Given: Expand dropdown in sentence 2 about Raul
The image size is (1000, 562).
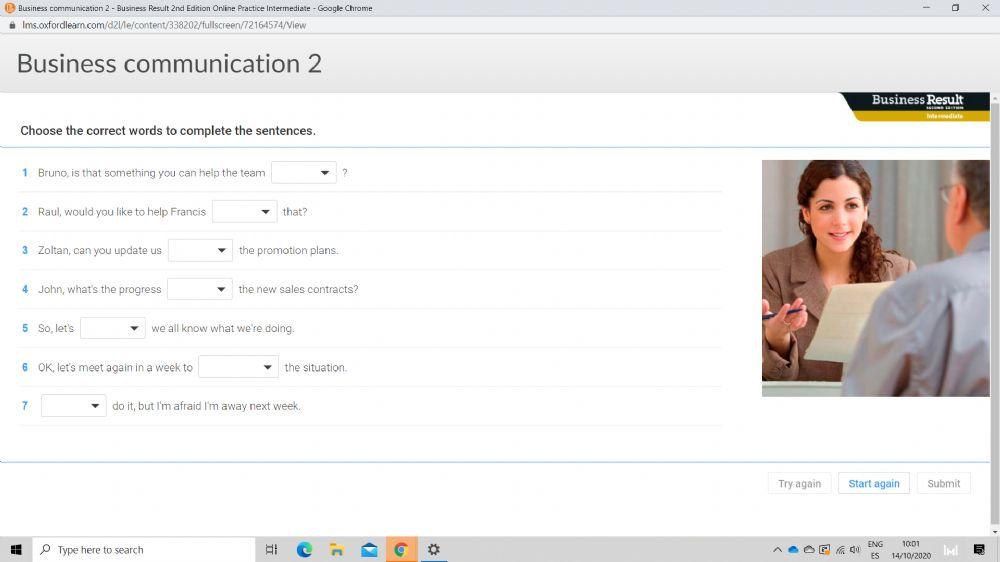Looking at the screenshot, I should point(244,212).
